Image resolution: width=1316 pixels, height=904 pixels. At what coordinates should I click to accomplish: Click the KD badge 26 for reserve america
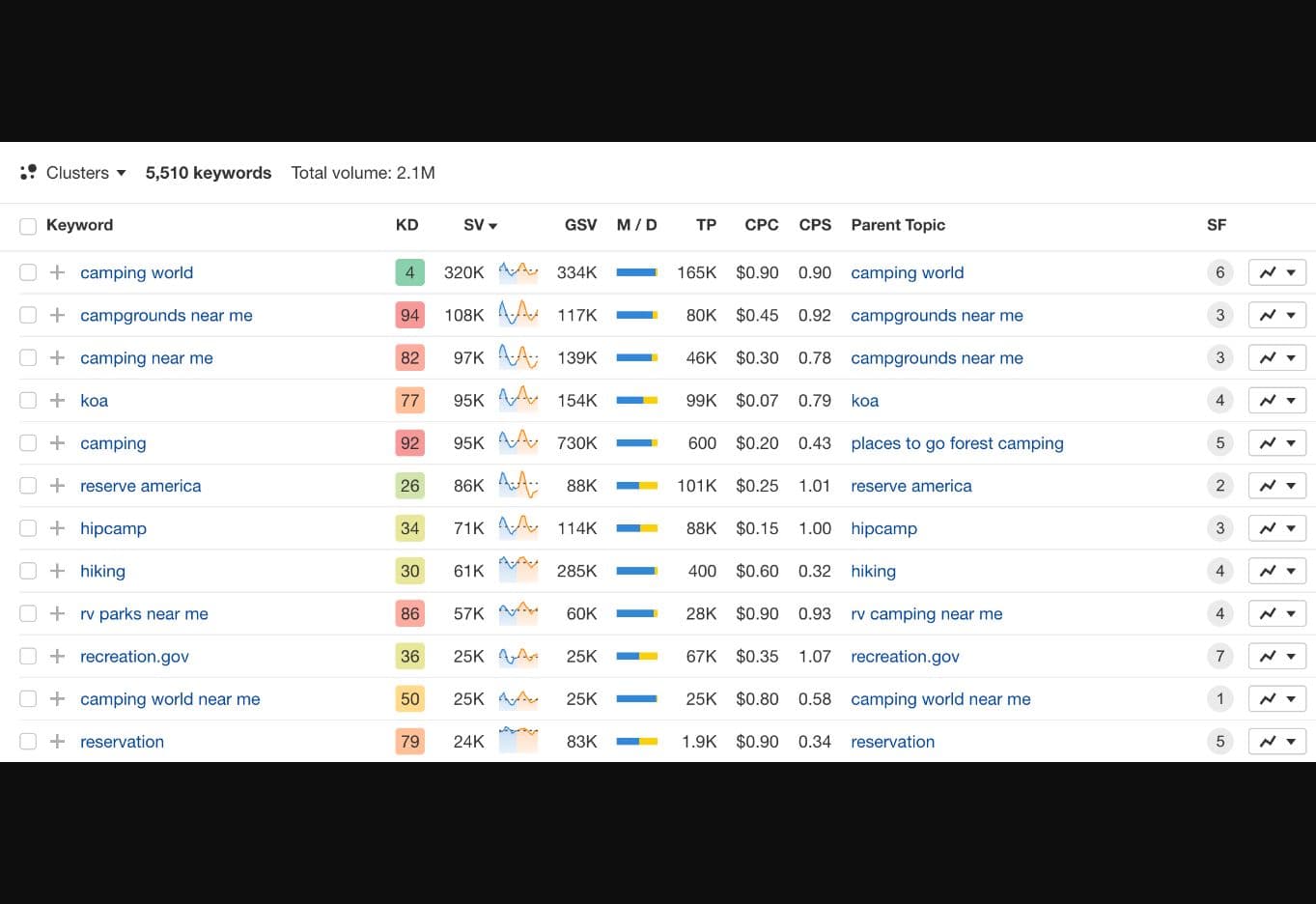410,485
